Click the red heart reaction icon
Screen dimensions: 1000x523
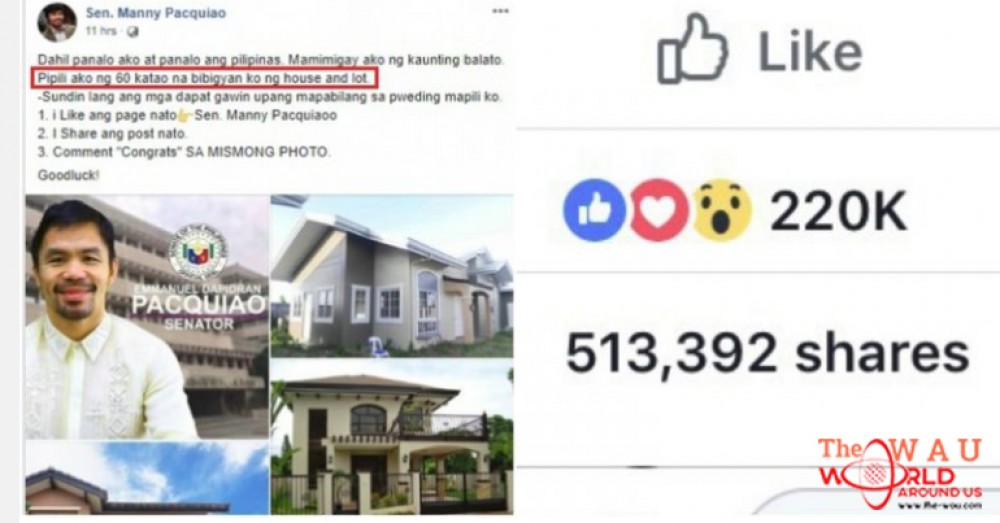click(659, 210)
